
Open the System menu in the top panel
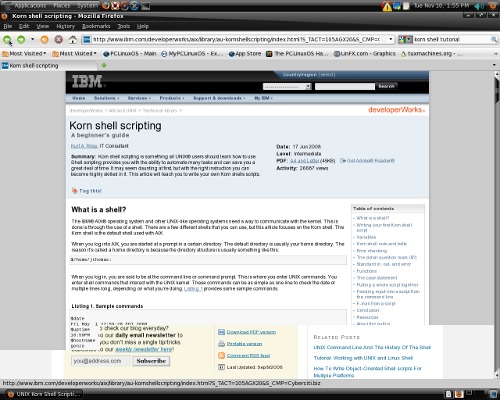coord(87,6)
